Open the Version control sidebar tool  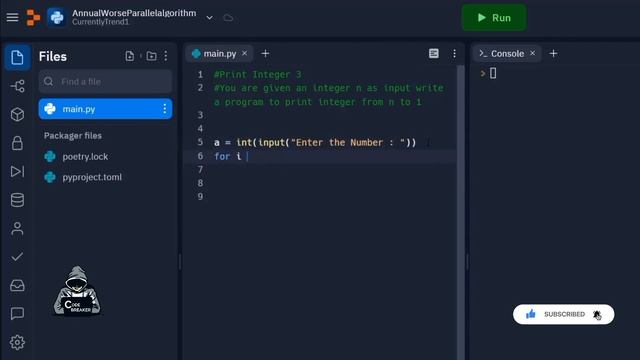[17, 86]
